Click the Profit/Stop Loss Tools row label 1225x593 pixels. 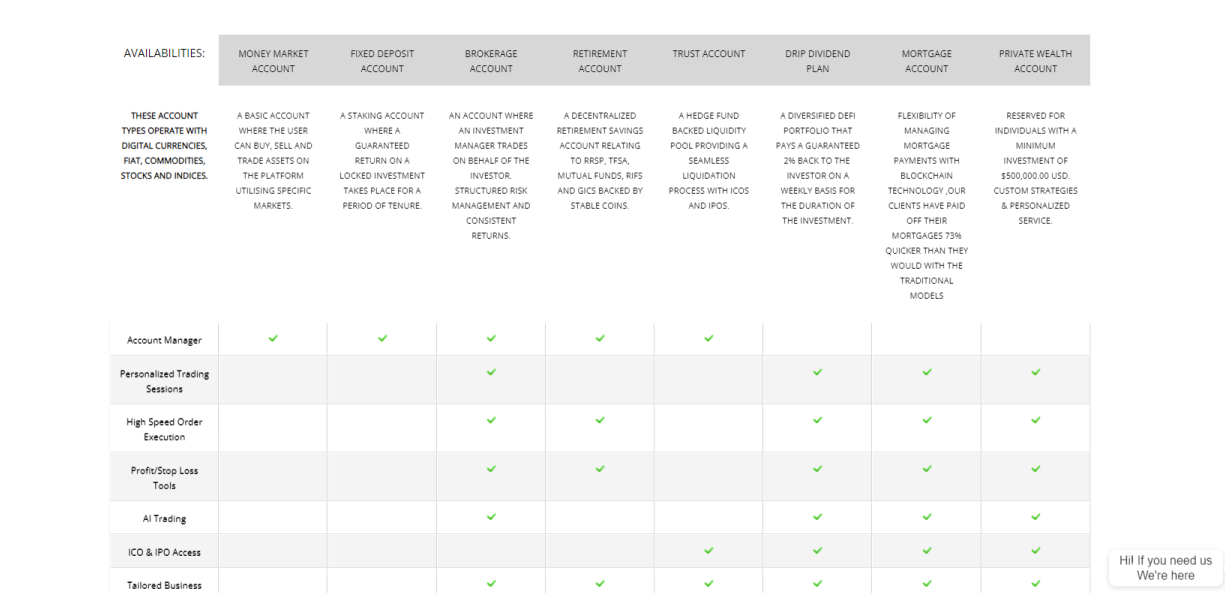point(164,477)
